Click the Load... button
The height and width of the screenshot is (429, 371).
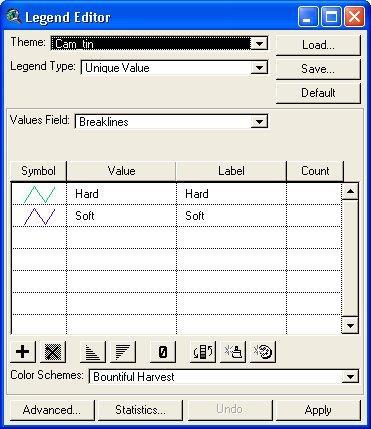click(318, 45)
